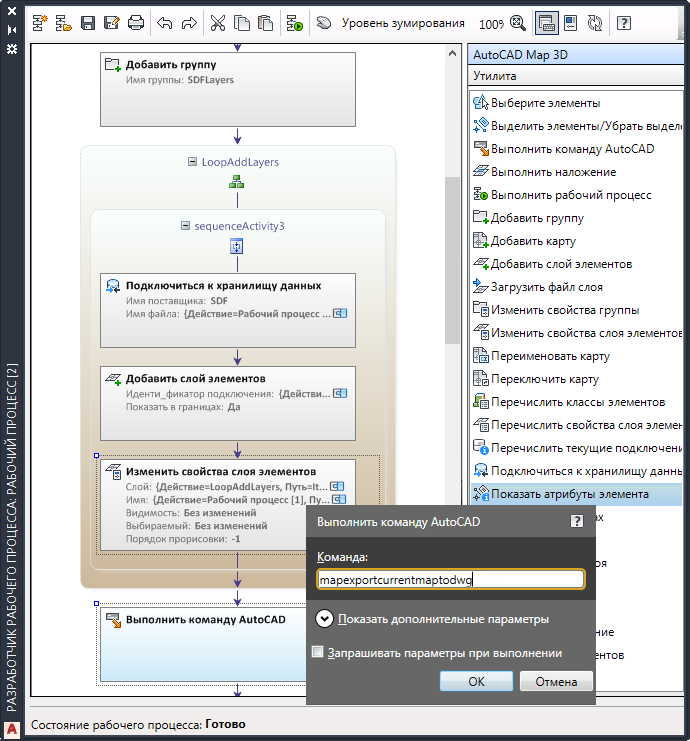Save the workflow with the floppy icon
This screenshot has width=690, height=741.
click(88, 23)
